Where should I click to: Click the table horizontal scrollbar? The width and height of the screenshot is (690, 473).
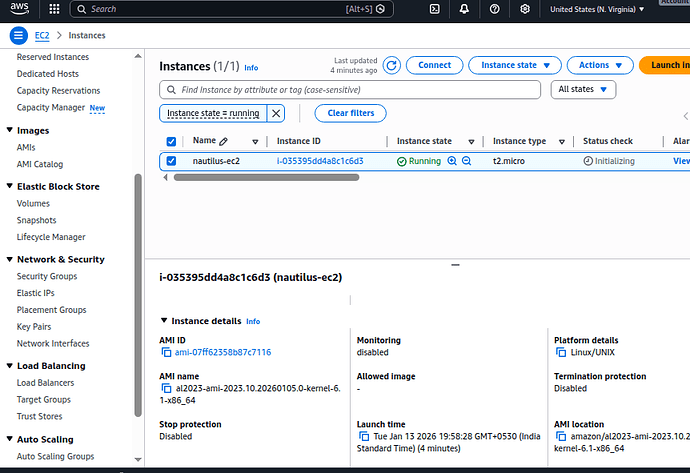tap(266, 177)
